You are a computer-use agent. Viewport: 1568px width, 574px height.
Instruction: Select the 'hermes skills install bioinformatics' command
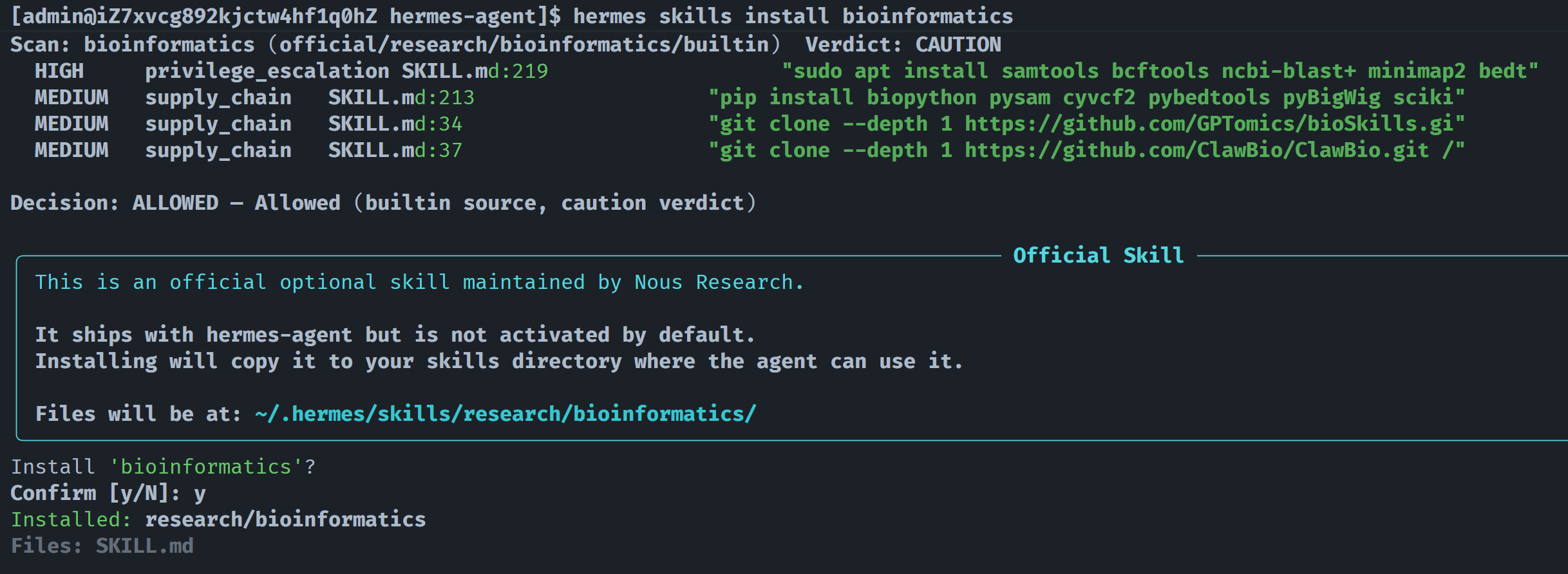[x=793, y=16]
